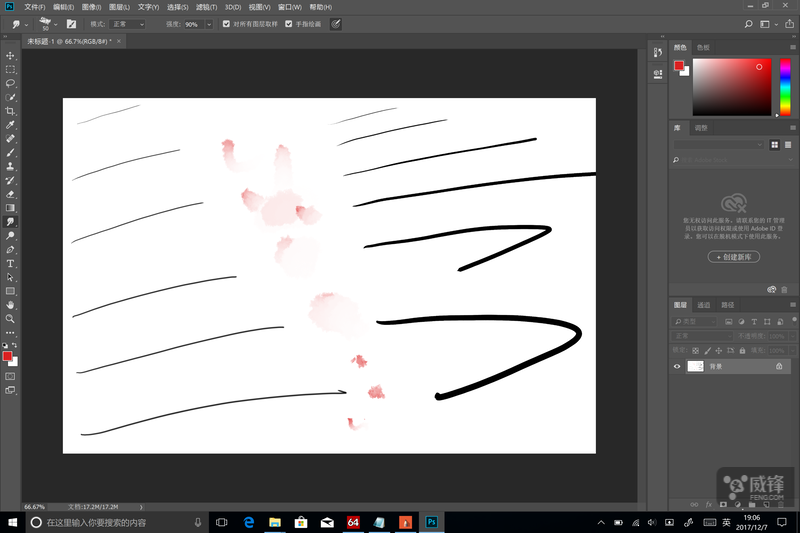Image resolution: width=800 pixels, height=533 pixels.
Task: Toggle the finger painting checkbox
Action: (x=289, y=24)
